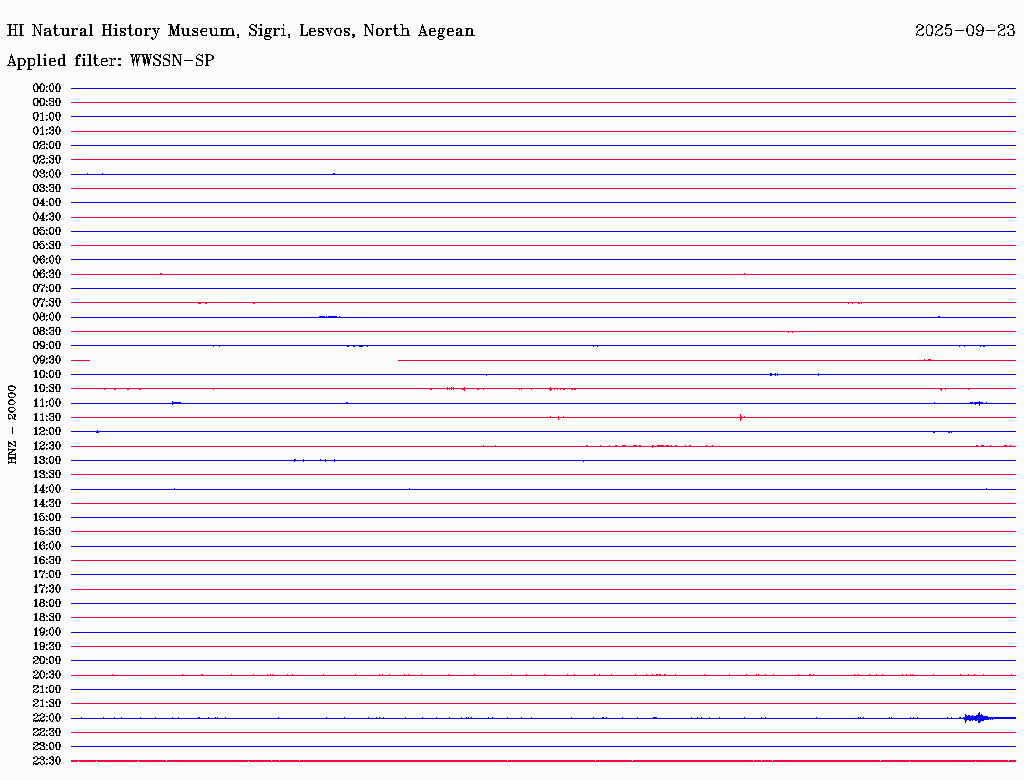
Task: Click the seismic event burst on the 22:00 trace
Action: point(978,718)
